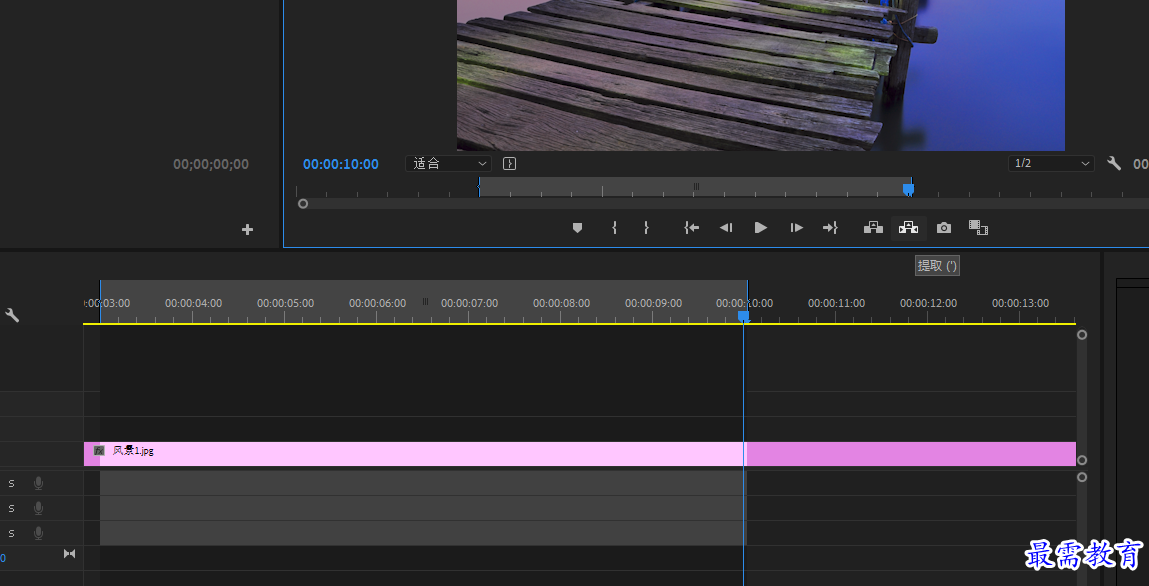Screen dimensions: 1149x586
Task: Click 00:00:13:00 on the timeline ruler
Action: tap(1021, 303)
